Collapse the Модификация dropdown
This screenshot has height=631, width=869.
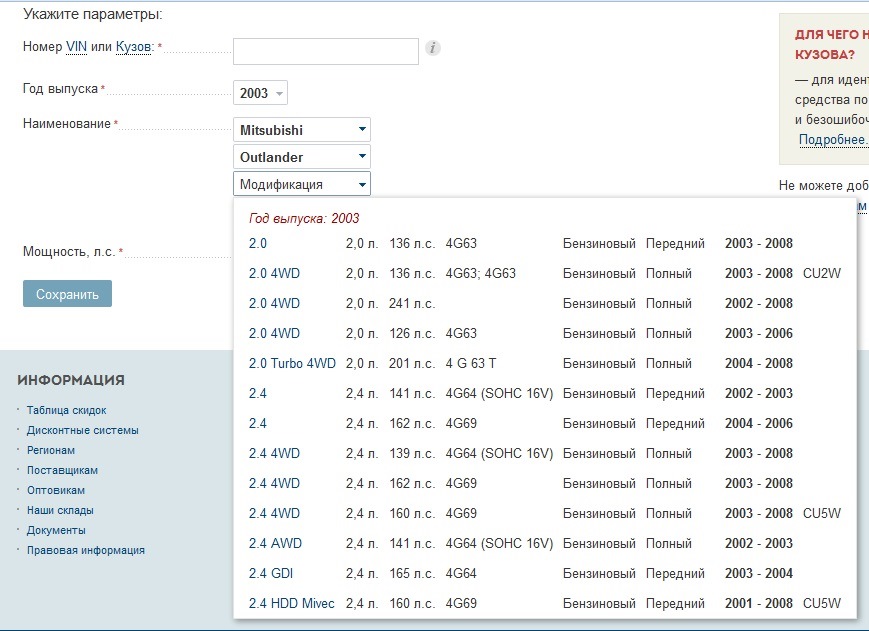[301, 184]
